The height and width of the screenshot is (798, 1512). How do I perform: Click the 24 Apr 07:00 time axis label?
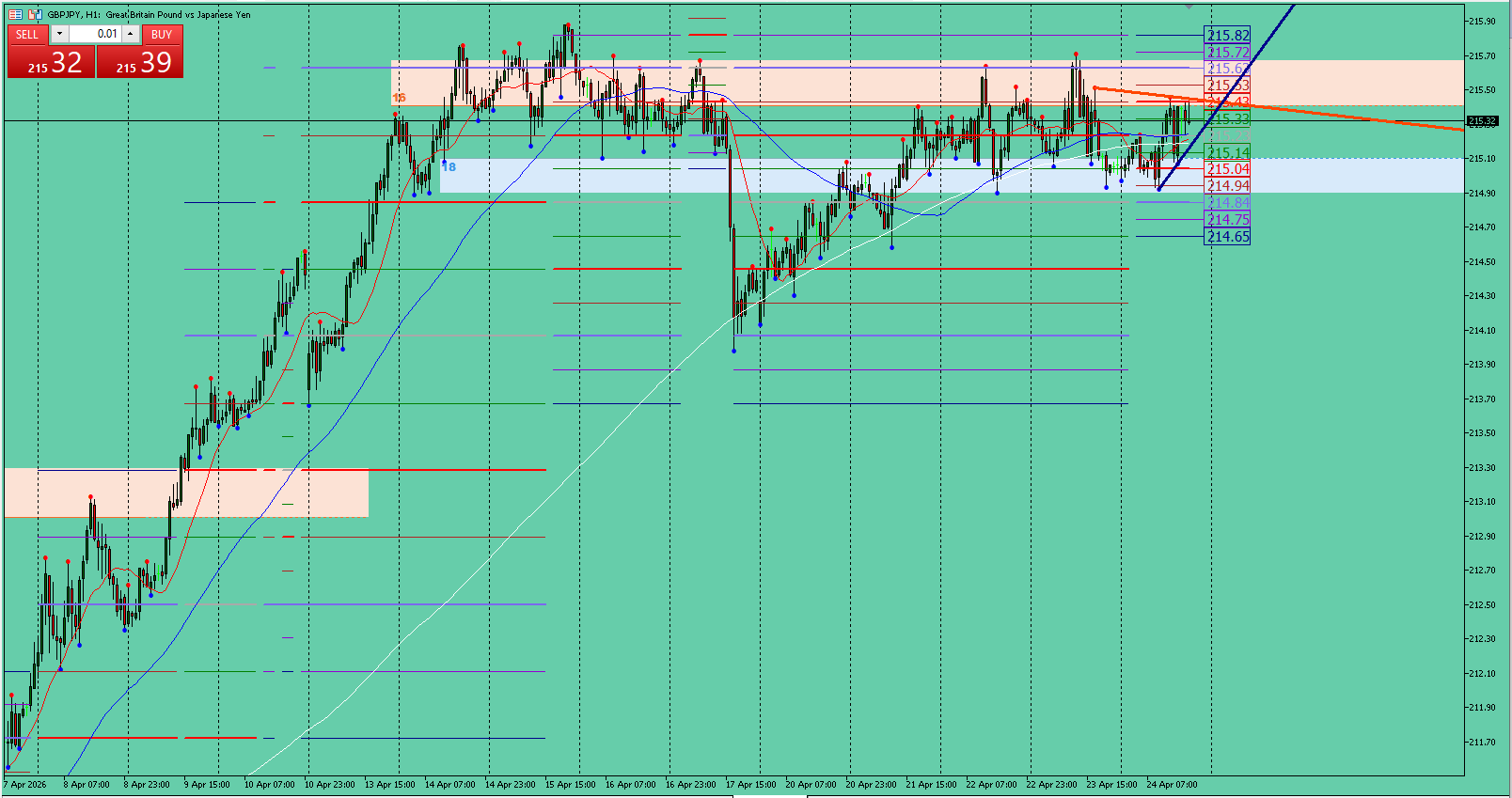click(x=1173, y=785)
